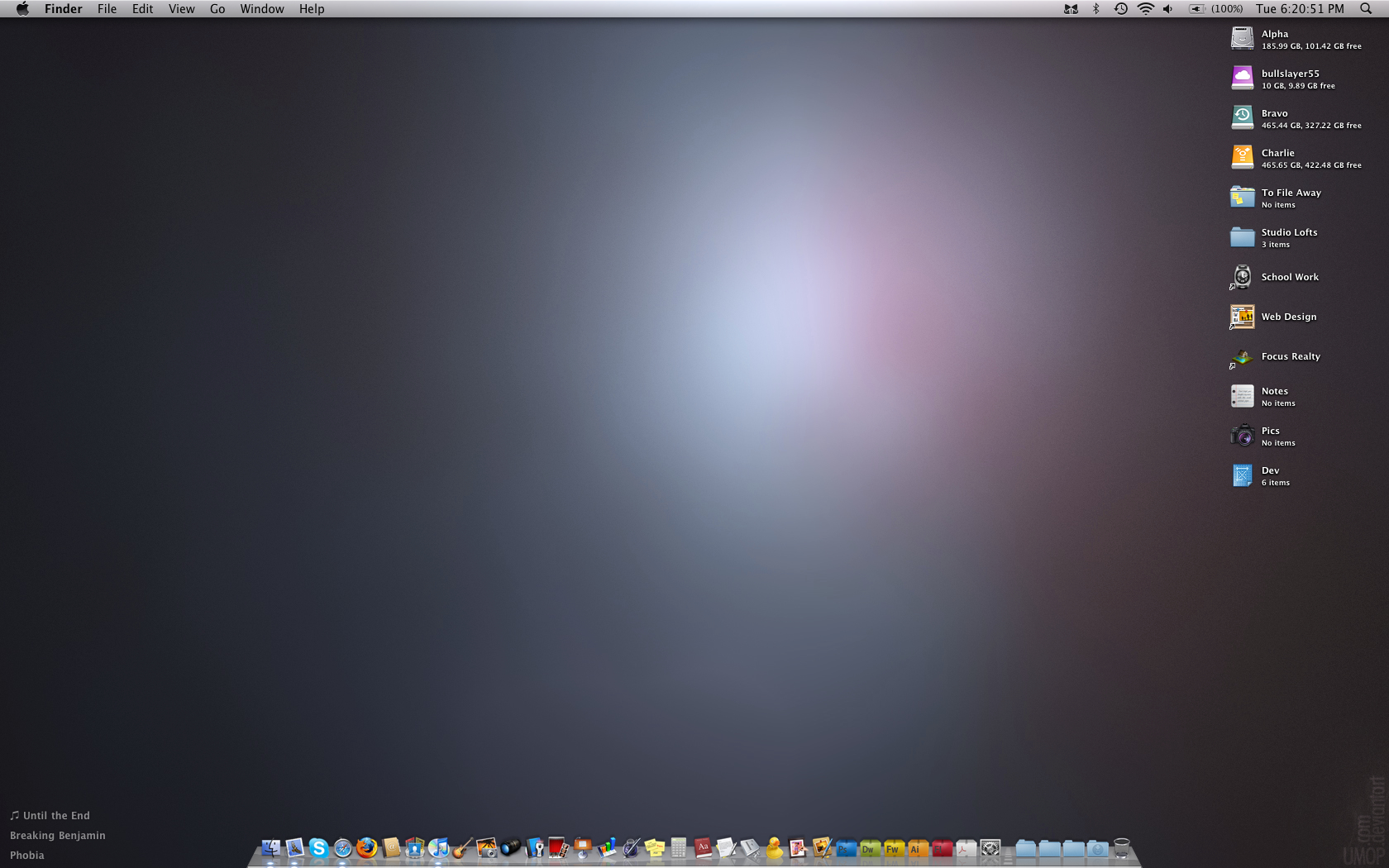Launch Calculator from the Dock
Screen dimensions: 1389x868
click(678, 847)
